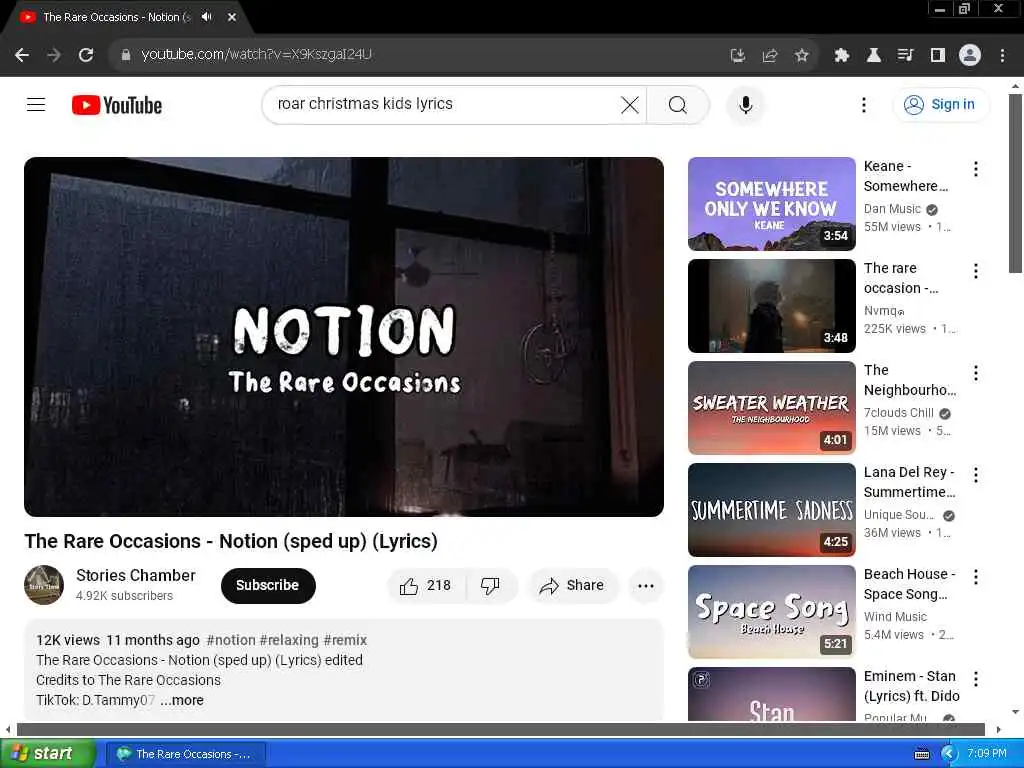Open Chrome Labs flask icon
The width and height of the screenshot is (1024, 768).
(873, 56)
